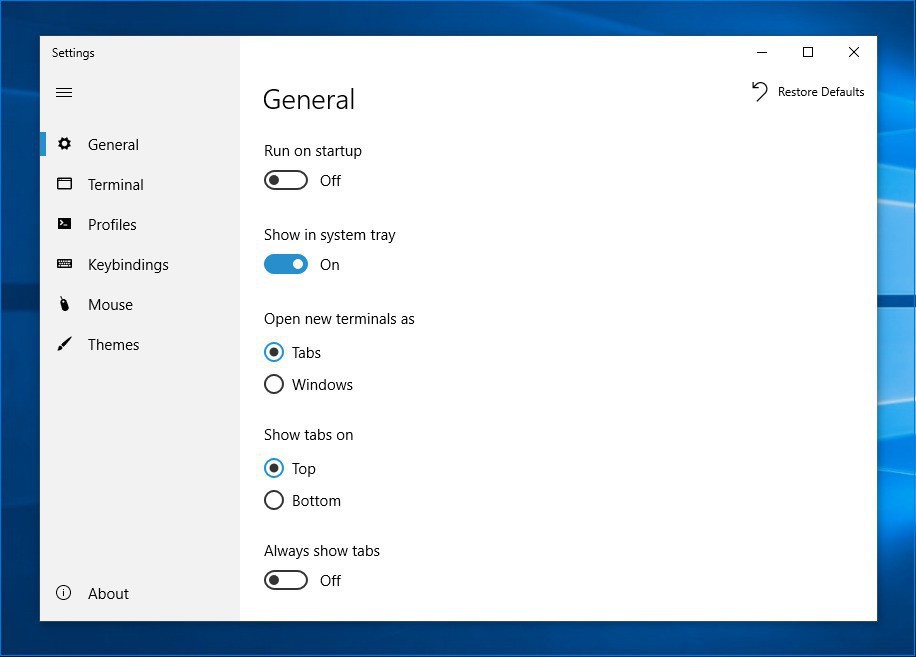Pick the Top radio option

[x=274, y=468]
